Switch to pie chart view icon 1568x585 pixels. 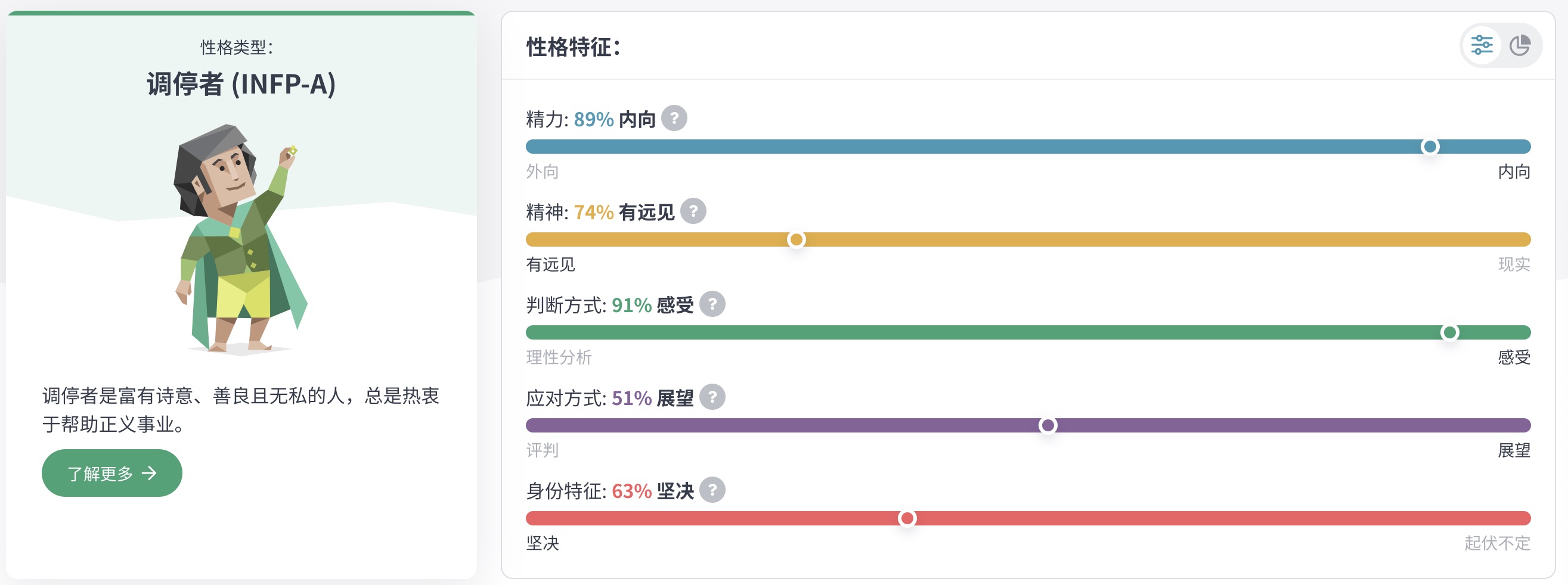(1520, 46)
